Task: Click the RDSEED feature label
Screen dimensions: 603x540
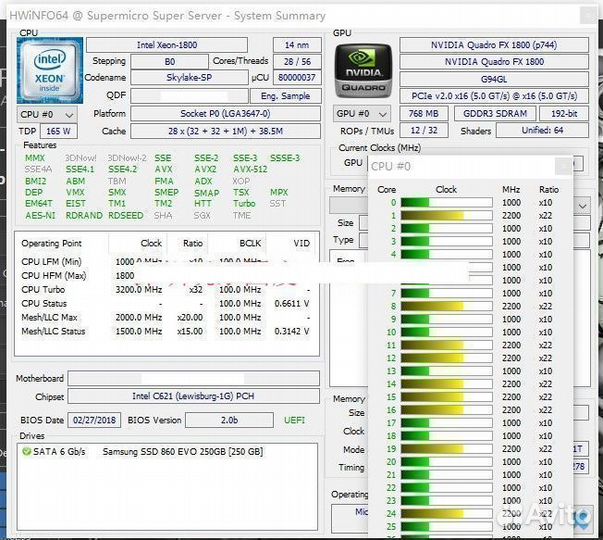Action: coord(125,215)
